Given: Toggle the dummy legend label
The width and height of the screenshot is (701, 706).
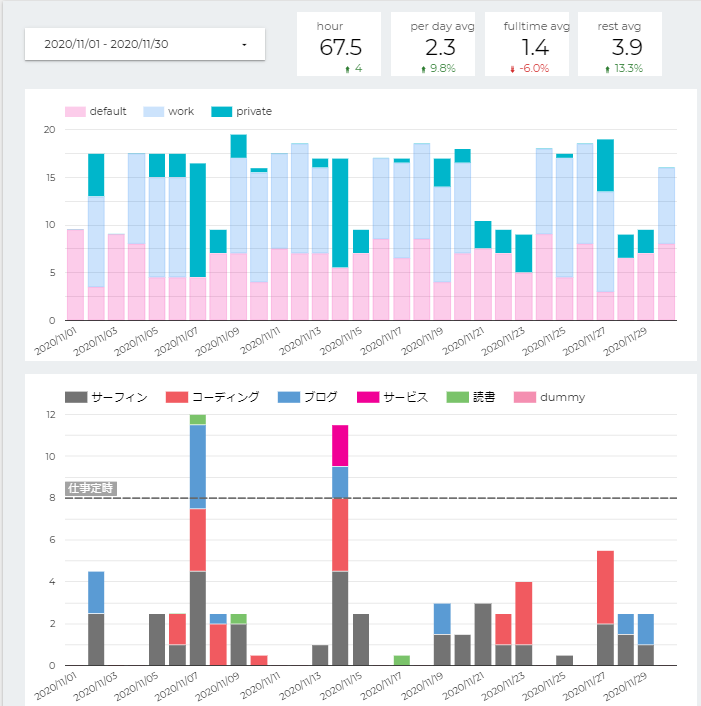Looking at the screenshot, I should click(563, 397).
